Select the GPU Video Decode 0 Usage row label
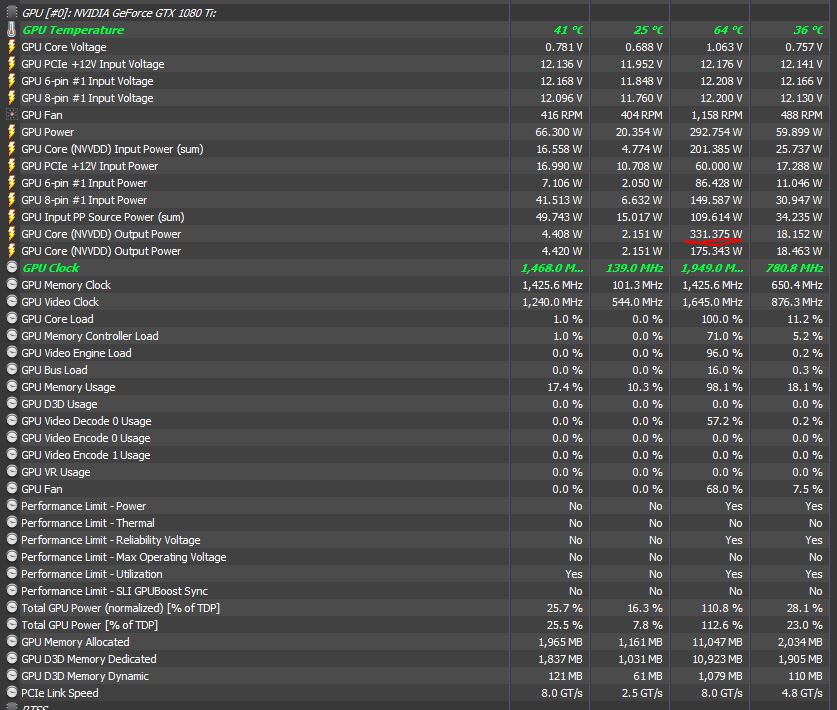Screen dimensions: 837x710 [86, 421]
